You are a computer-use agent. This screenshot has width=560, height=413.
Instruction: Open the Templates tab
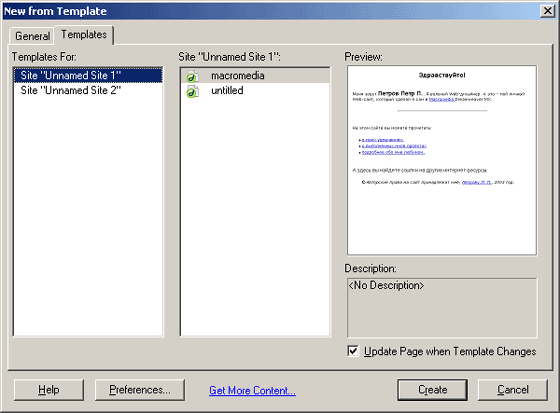84,35
